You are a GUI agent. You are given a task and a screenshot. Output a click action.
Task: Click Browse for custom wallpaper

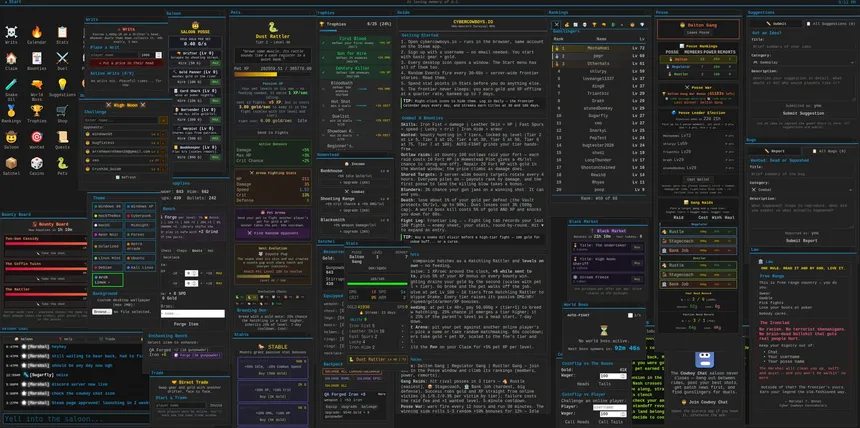(101, 312)
